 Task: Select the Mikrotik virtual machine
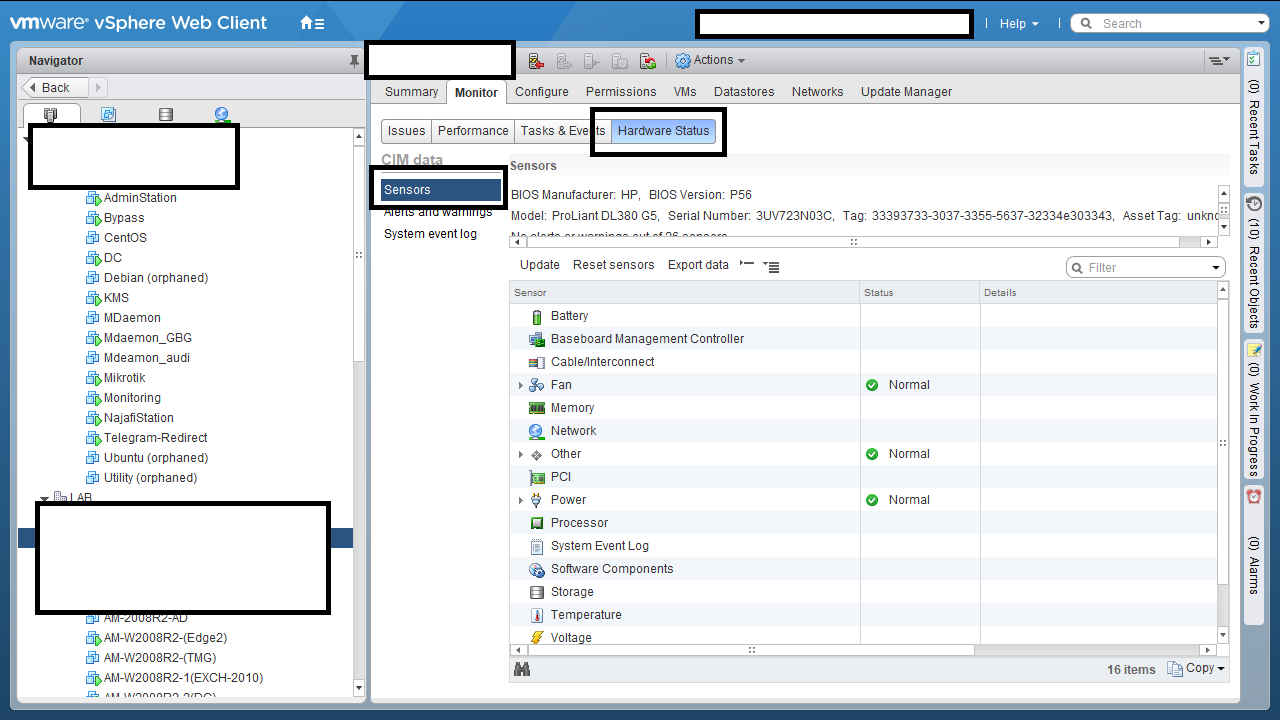point(124,378)
